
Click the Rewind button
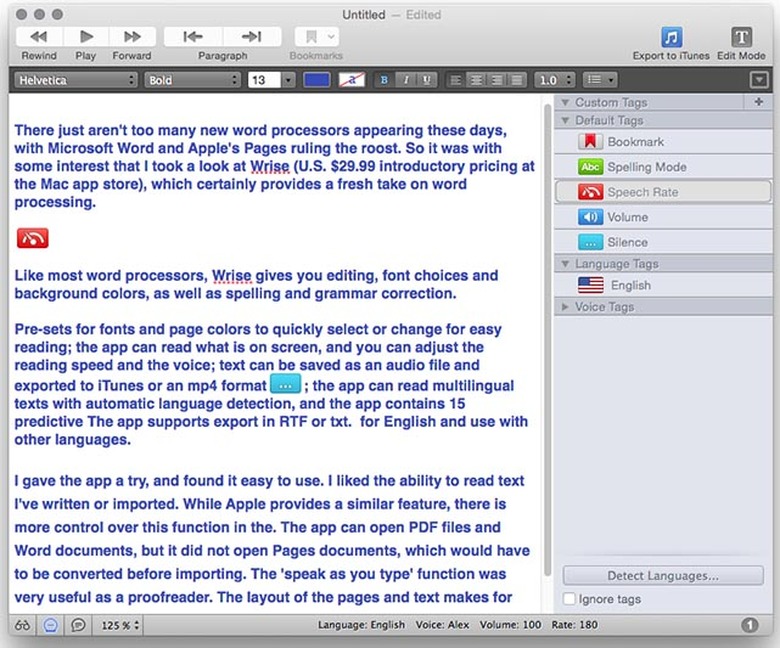coord(38,37)
